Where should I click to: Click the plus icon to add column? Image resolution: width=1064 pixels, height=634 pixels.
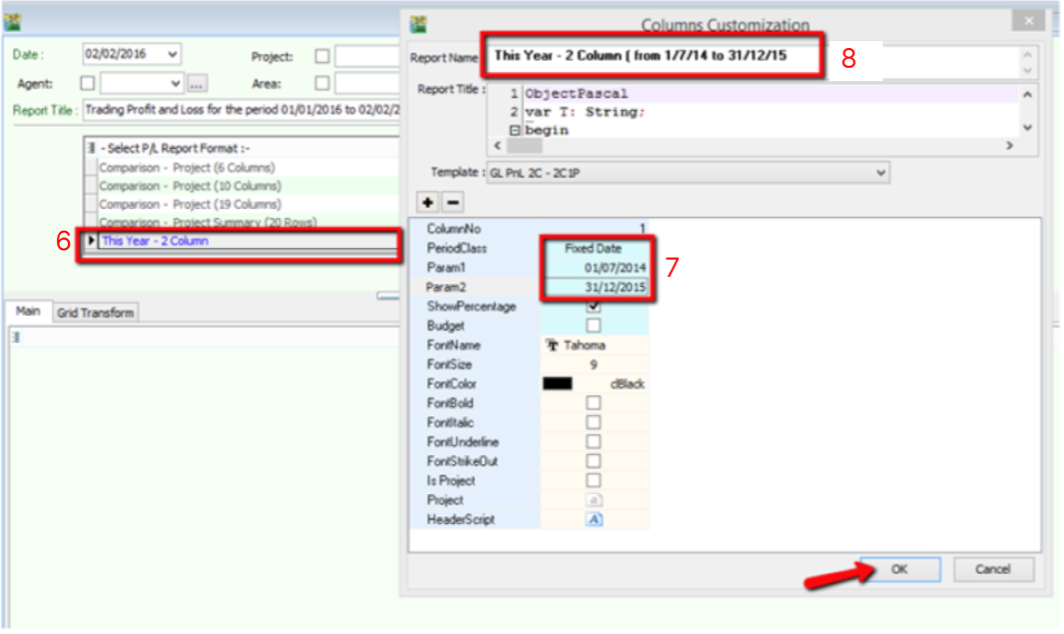427,203
